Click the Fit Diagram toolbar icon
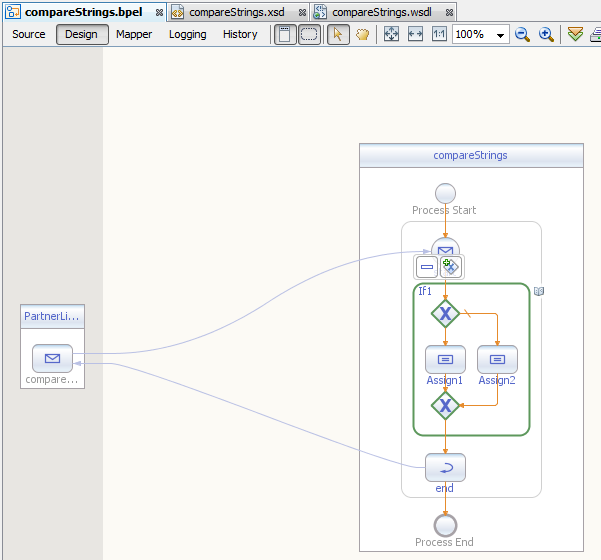Image resolution: width=601 pixels, height=560 pixels. 391,34
